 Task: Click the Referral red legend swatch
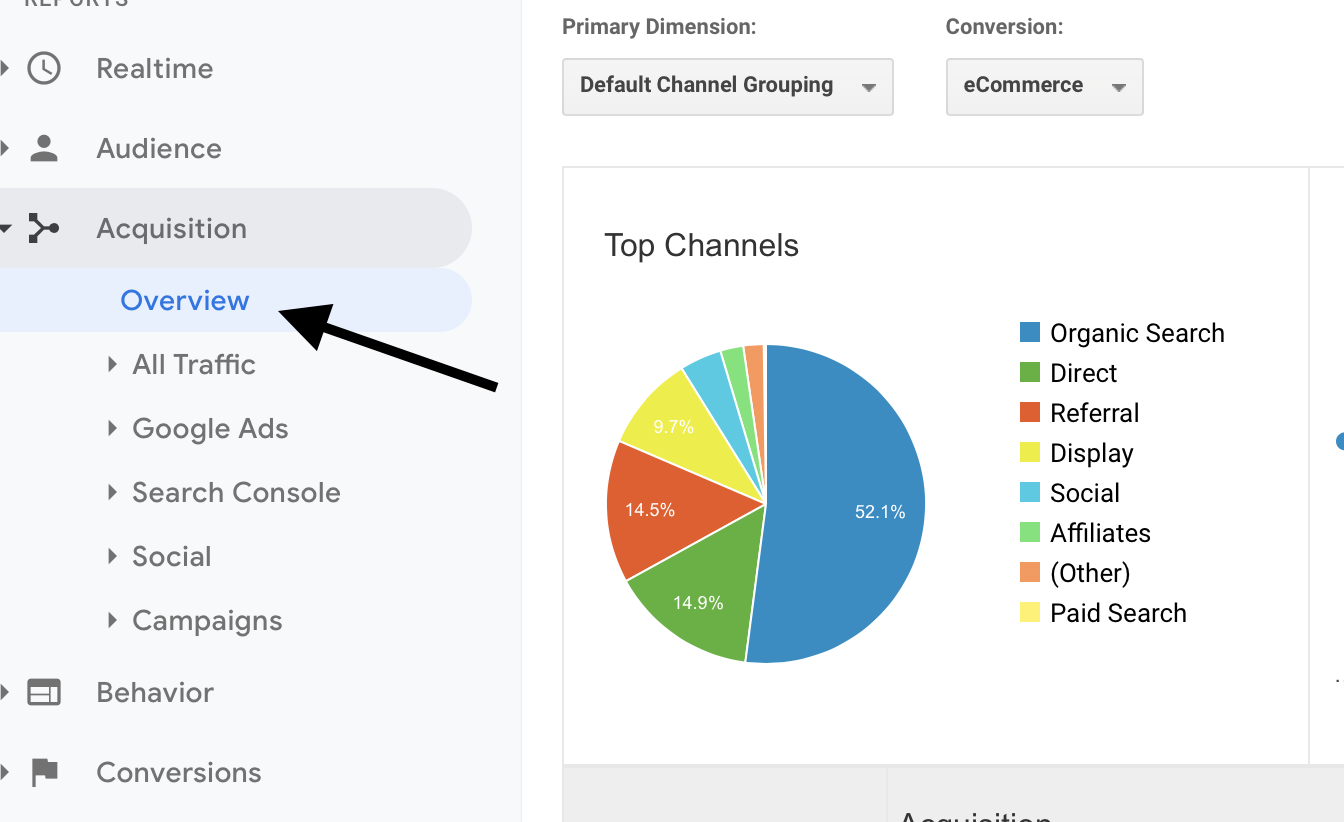1030,413
